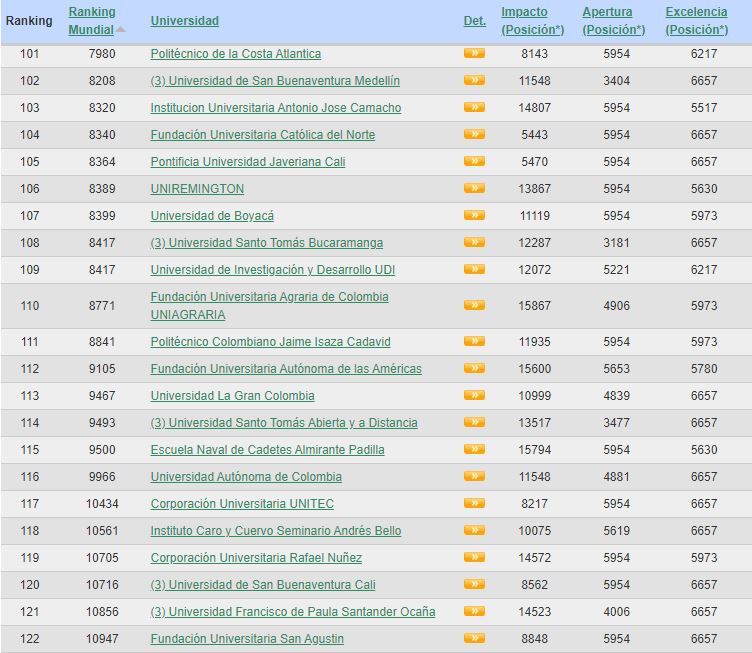Image resolution: width=752 pixels, height=653 pixels.
Task: Click details arrow for Instituto Caro y Cuervo
Action: point(474,530)
